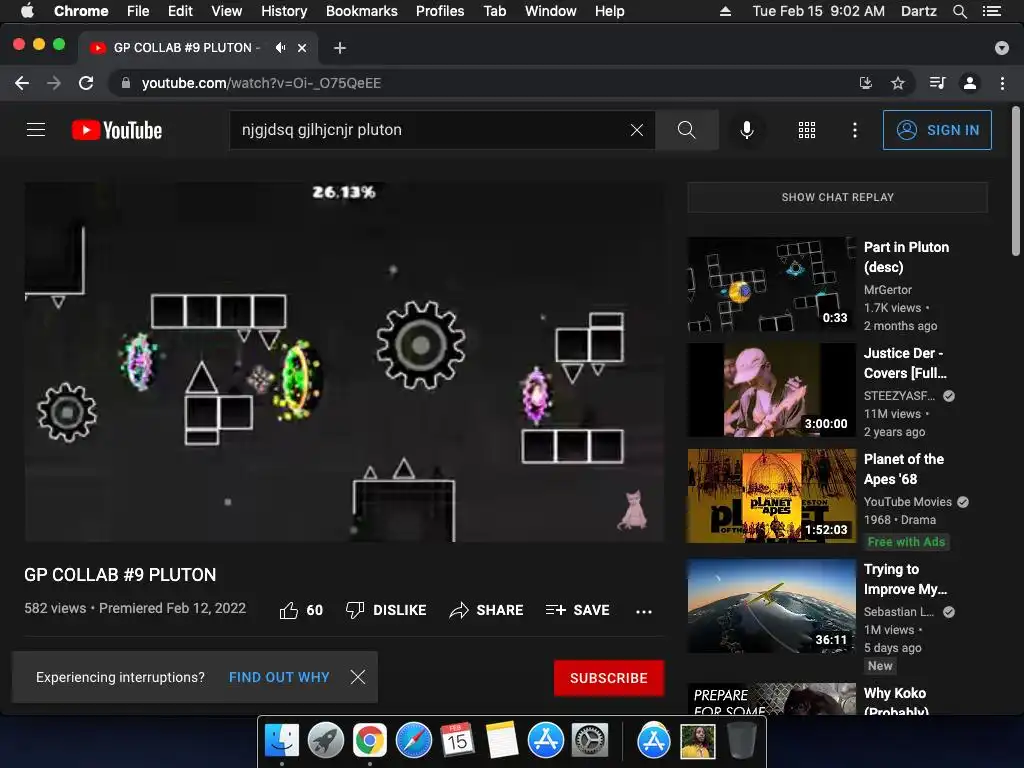Open Chrome profile avatar menu
The image size is (1024, 768).
(x=970, y=83)
